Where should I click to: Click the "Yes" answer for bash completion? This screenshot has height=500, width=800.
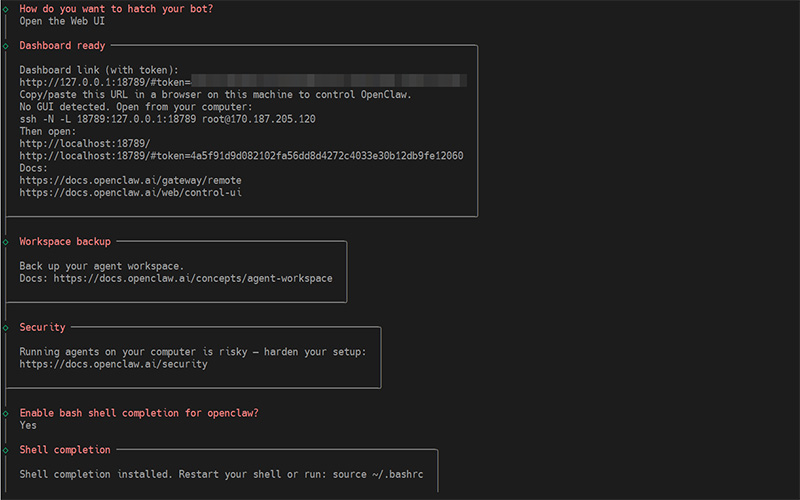pos(28,425)
